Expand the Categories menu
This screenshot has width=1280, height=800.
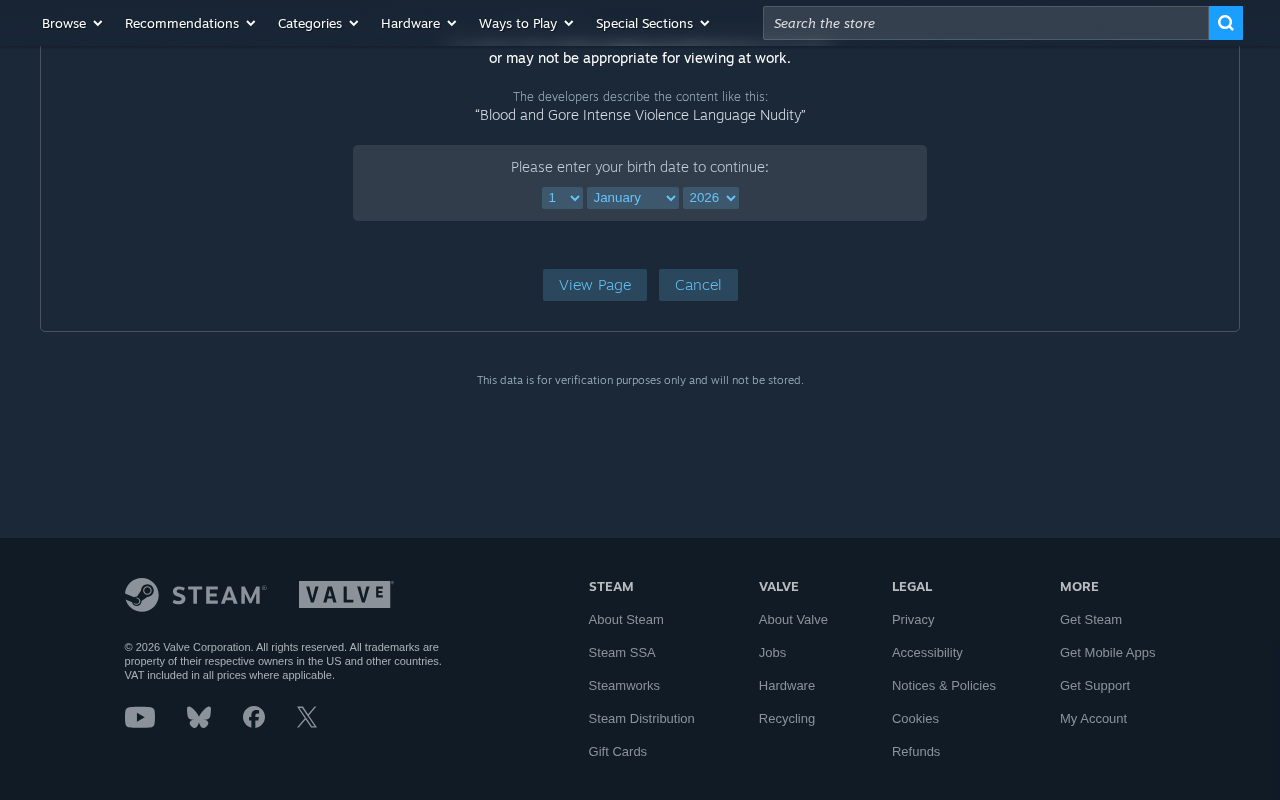(x=318, y=23)
